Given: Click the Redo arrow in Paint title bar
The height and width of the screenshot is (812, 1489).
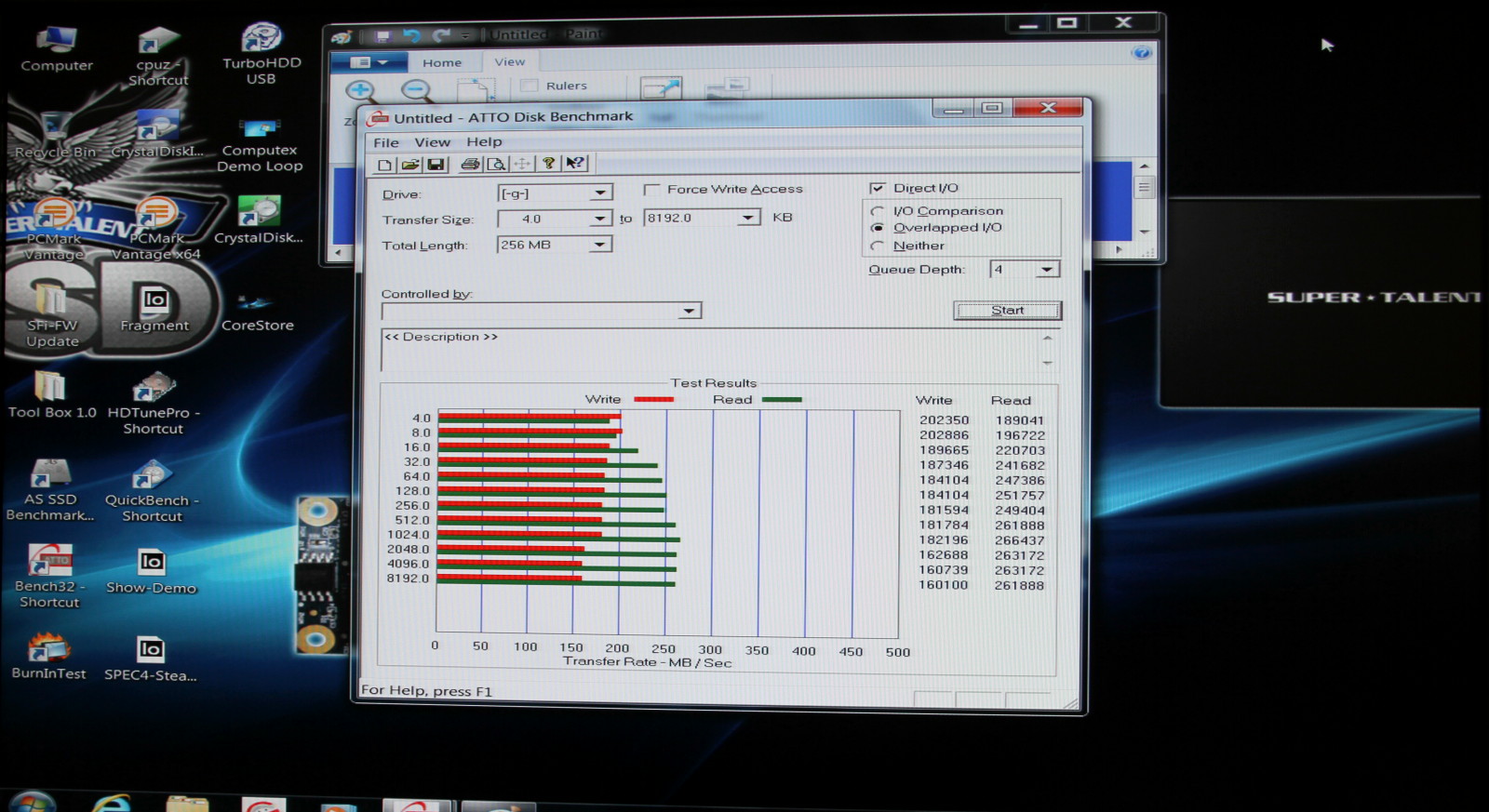Looking at the screenshot, I should click(x=441, y=35).
